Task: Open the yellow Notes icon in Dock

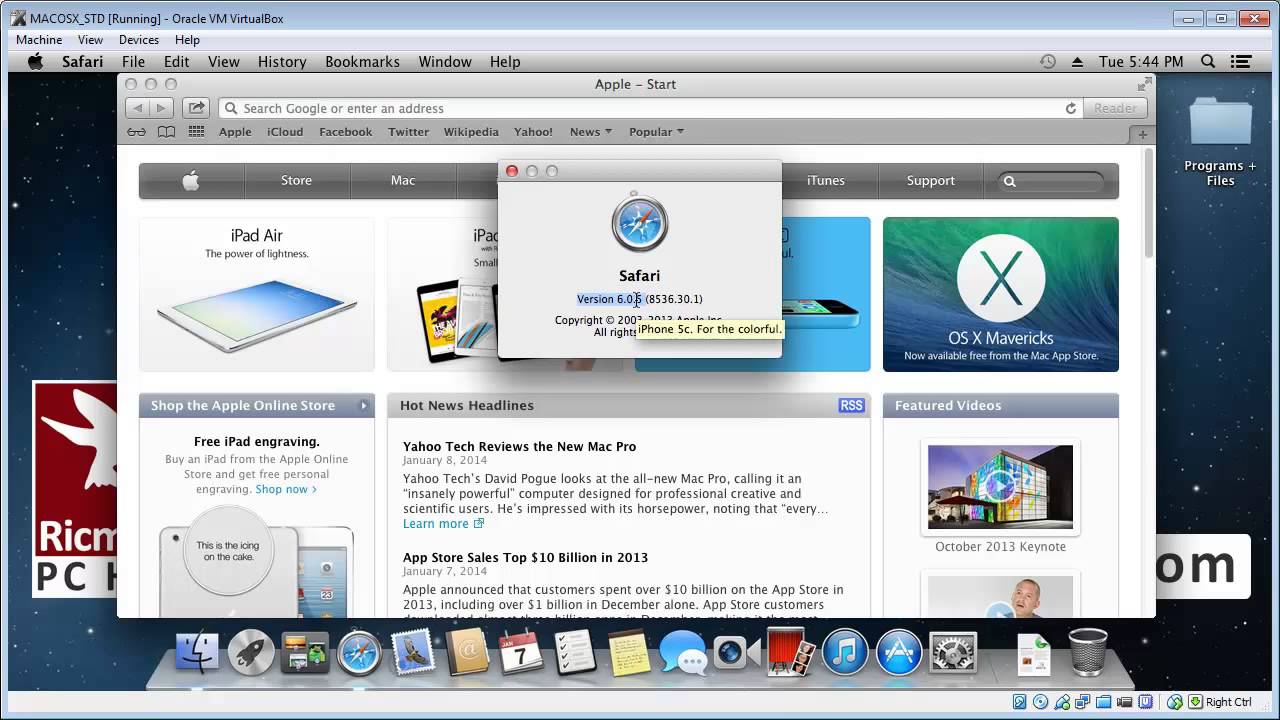Action: coord(629,653)
